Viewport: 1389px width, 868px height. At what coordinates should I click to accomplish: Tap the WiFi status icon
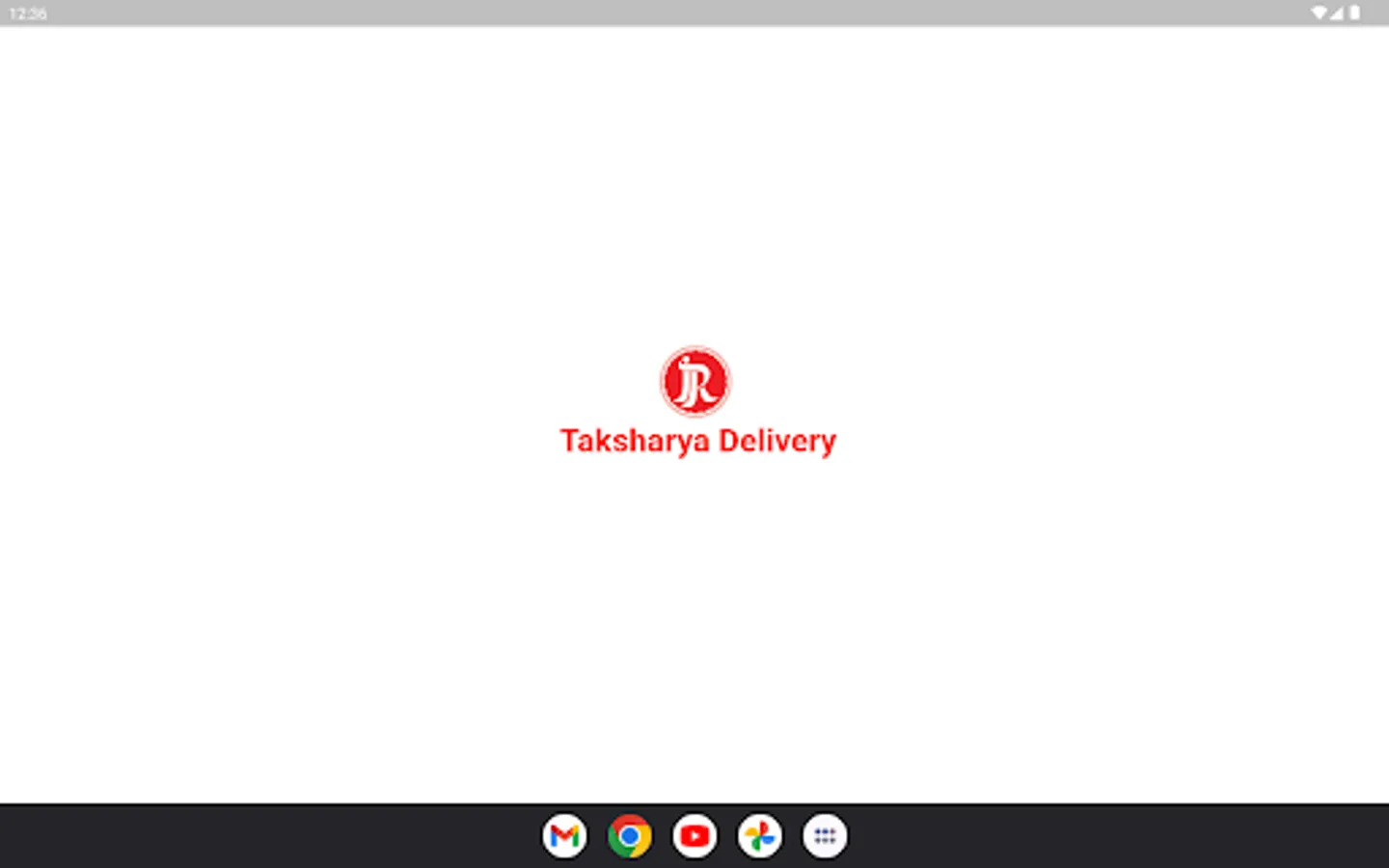click(x=1319, y=13)
